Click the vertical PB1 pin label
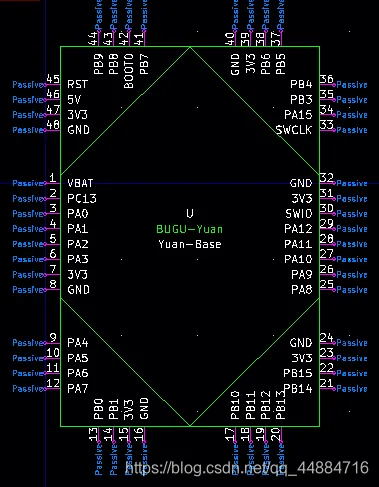Viewport: 379px width, 487px height. (x=114, y=409)
